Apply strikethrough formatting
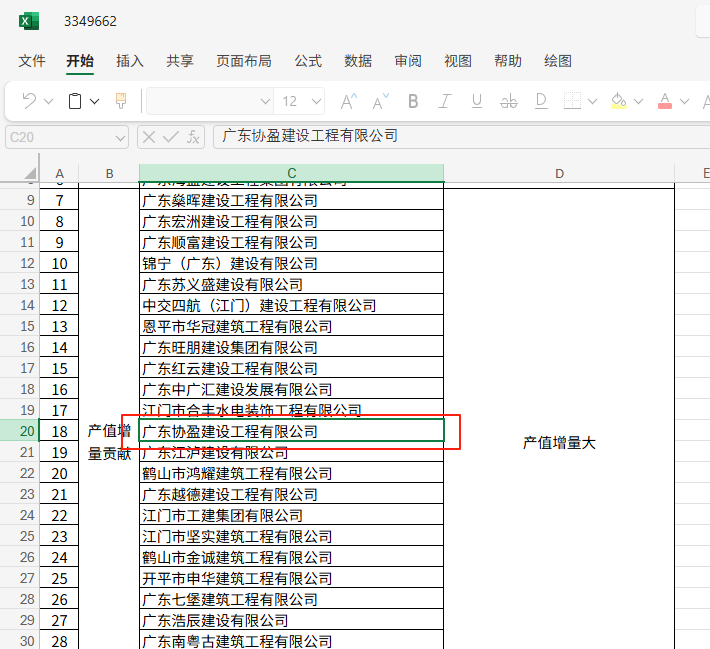Screen dimensions: 710x649 click(x=509, y=101)
